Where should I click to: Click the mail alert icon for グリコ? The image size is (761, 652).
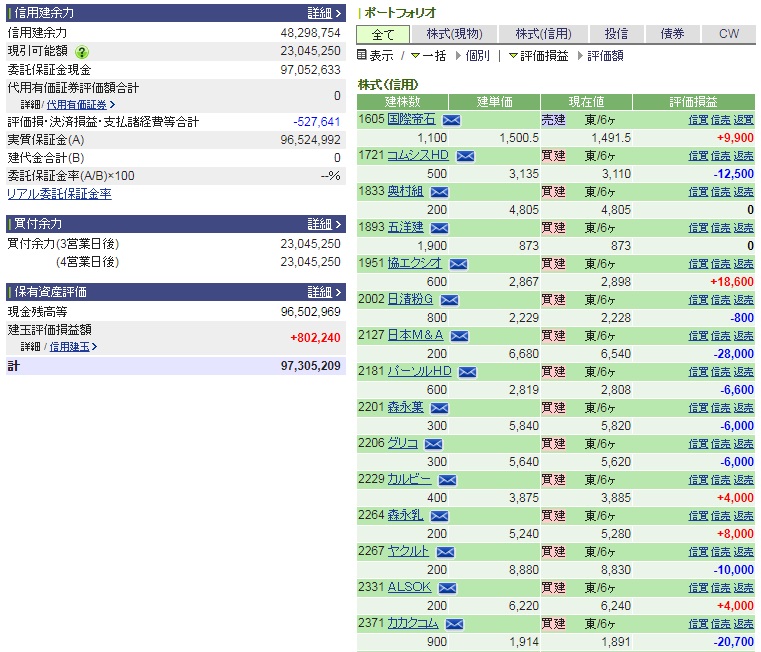433,444
